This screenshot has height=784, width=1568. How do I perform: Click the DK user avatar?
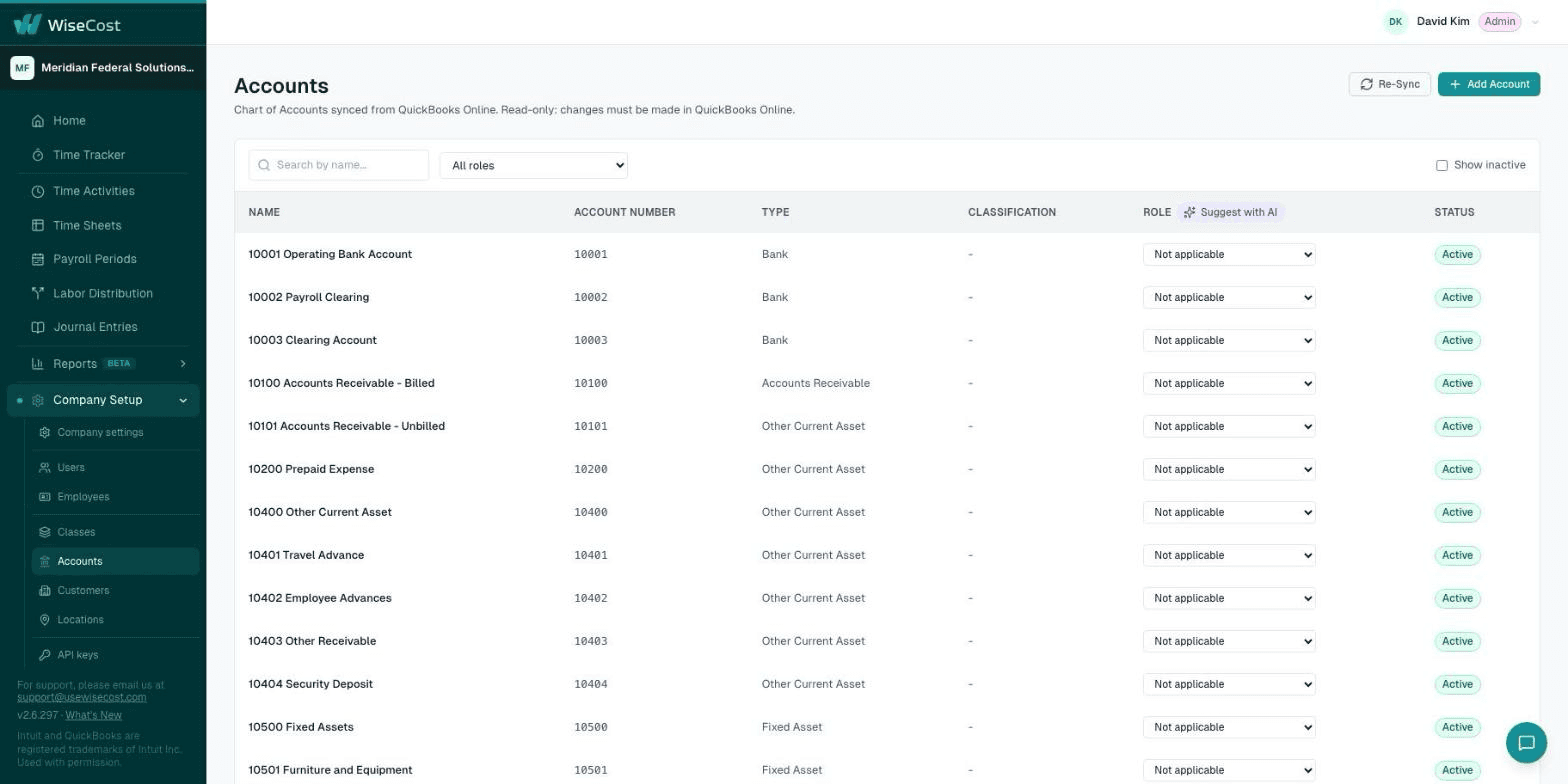pos(1395,22)
